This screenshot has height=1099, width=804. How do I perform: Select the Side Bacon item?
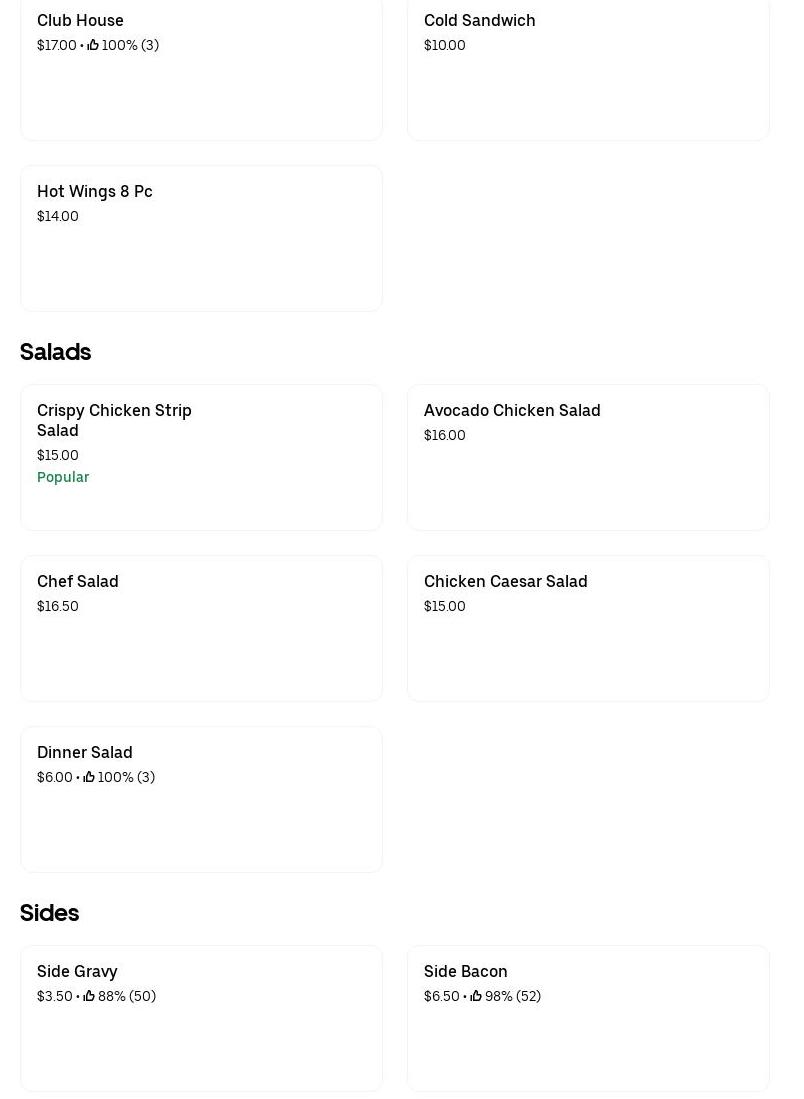click(x=588, y=1018)
